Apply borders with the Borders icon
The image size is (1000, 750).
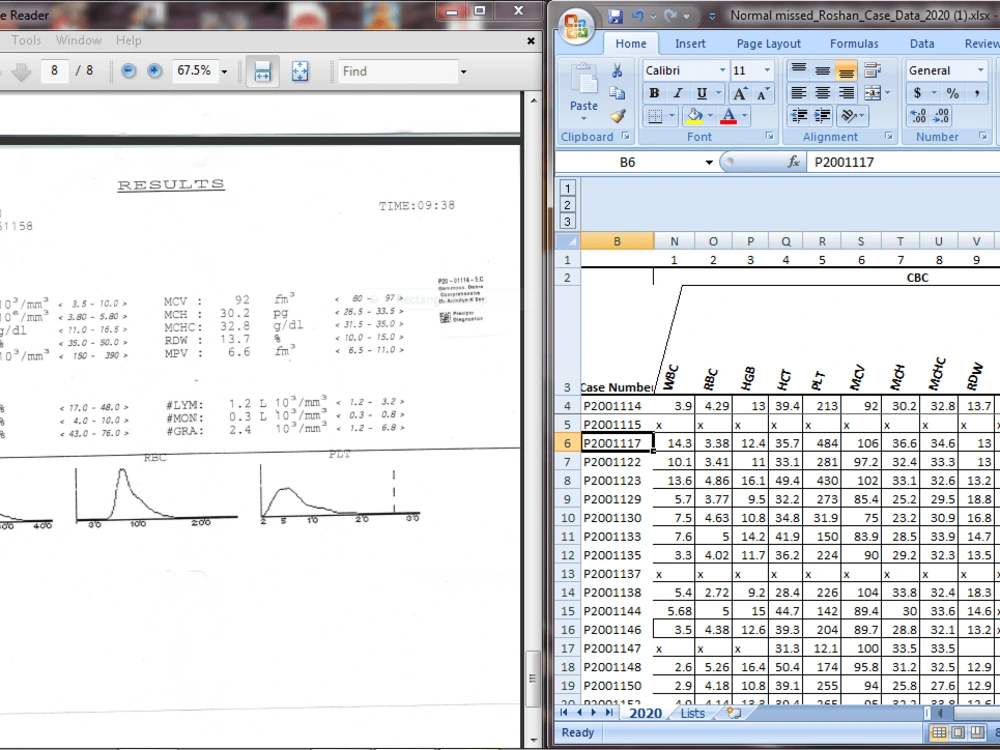(655, 116)
